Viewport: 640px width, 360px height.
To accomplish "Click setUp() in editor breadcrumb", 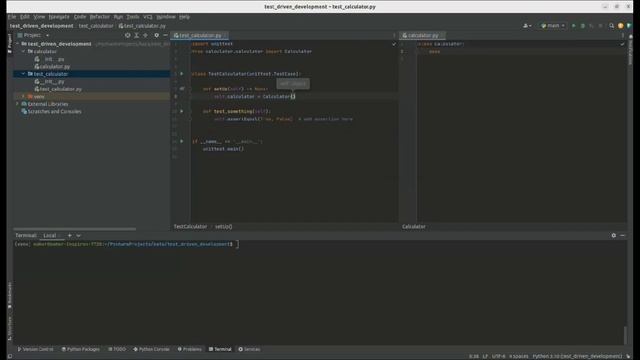I will point(223,227).
